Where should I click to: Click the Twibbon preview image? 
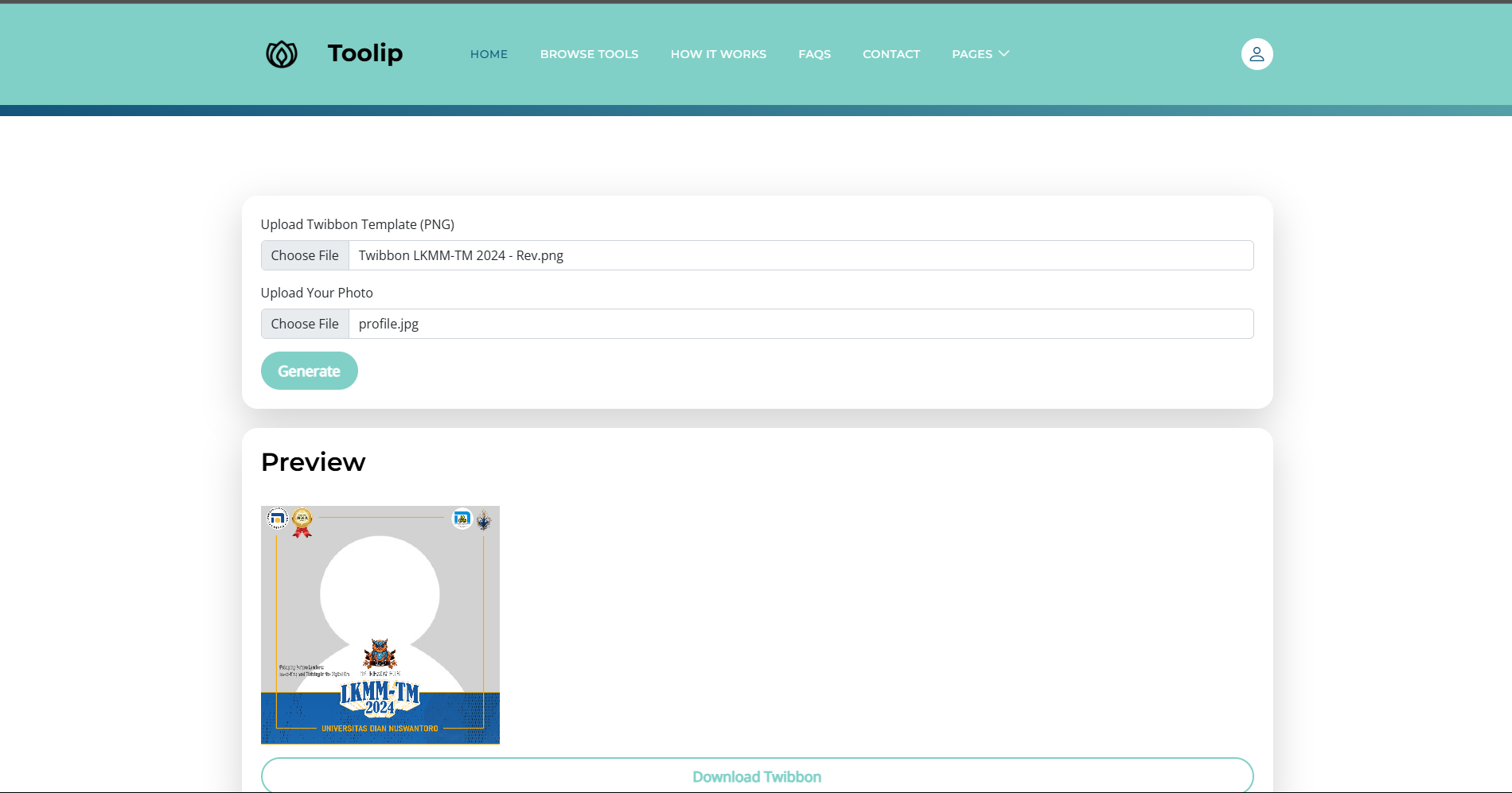[380, 597]
